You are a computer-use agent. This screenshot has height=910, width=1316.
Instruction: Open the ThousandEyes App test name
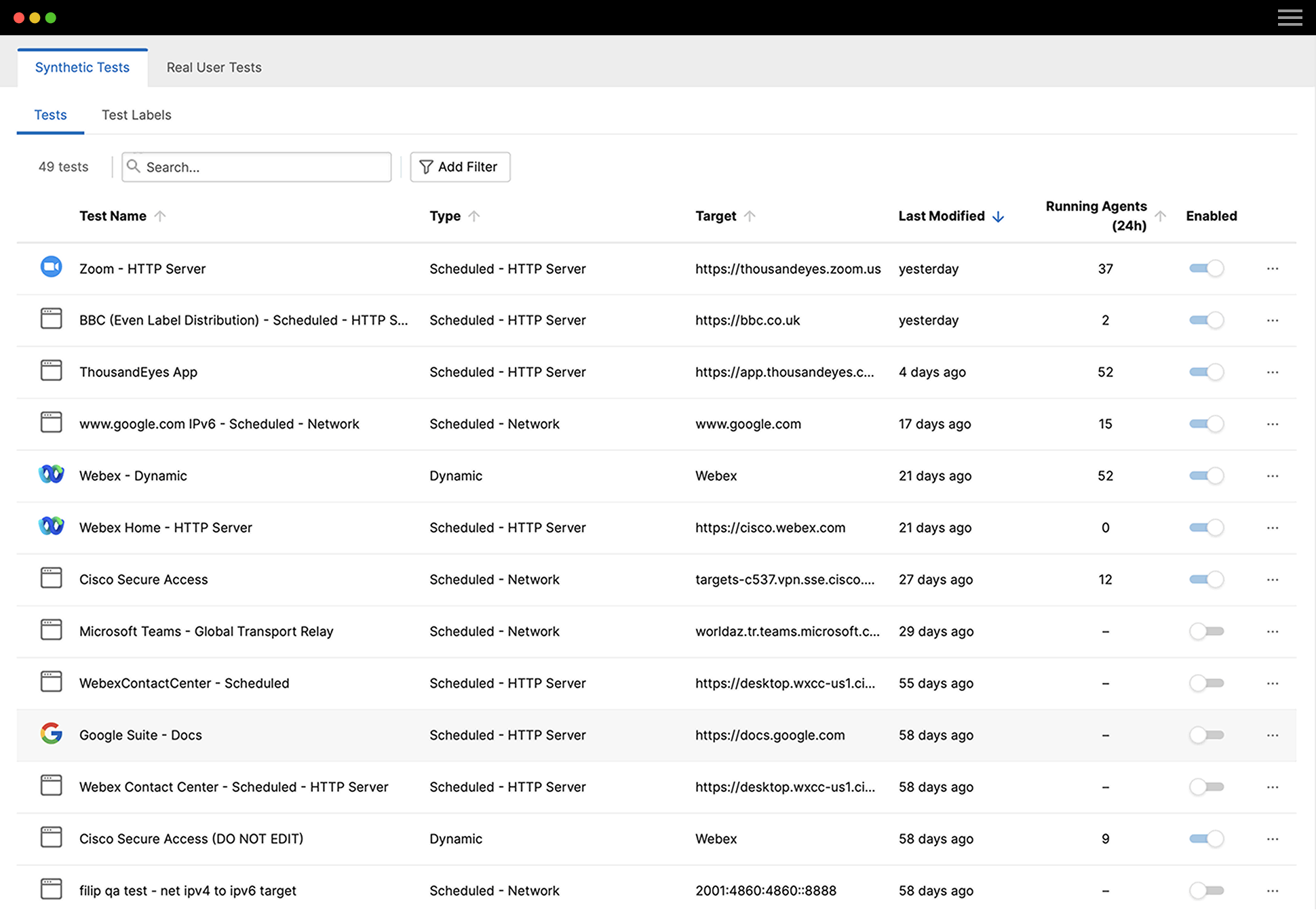point(138,372)
